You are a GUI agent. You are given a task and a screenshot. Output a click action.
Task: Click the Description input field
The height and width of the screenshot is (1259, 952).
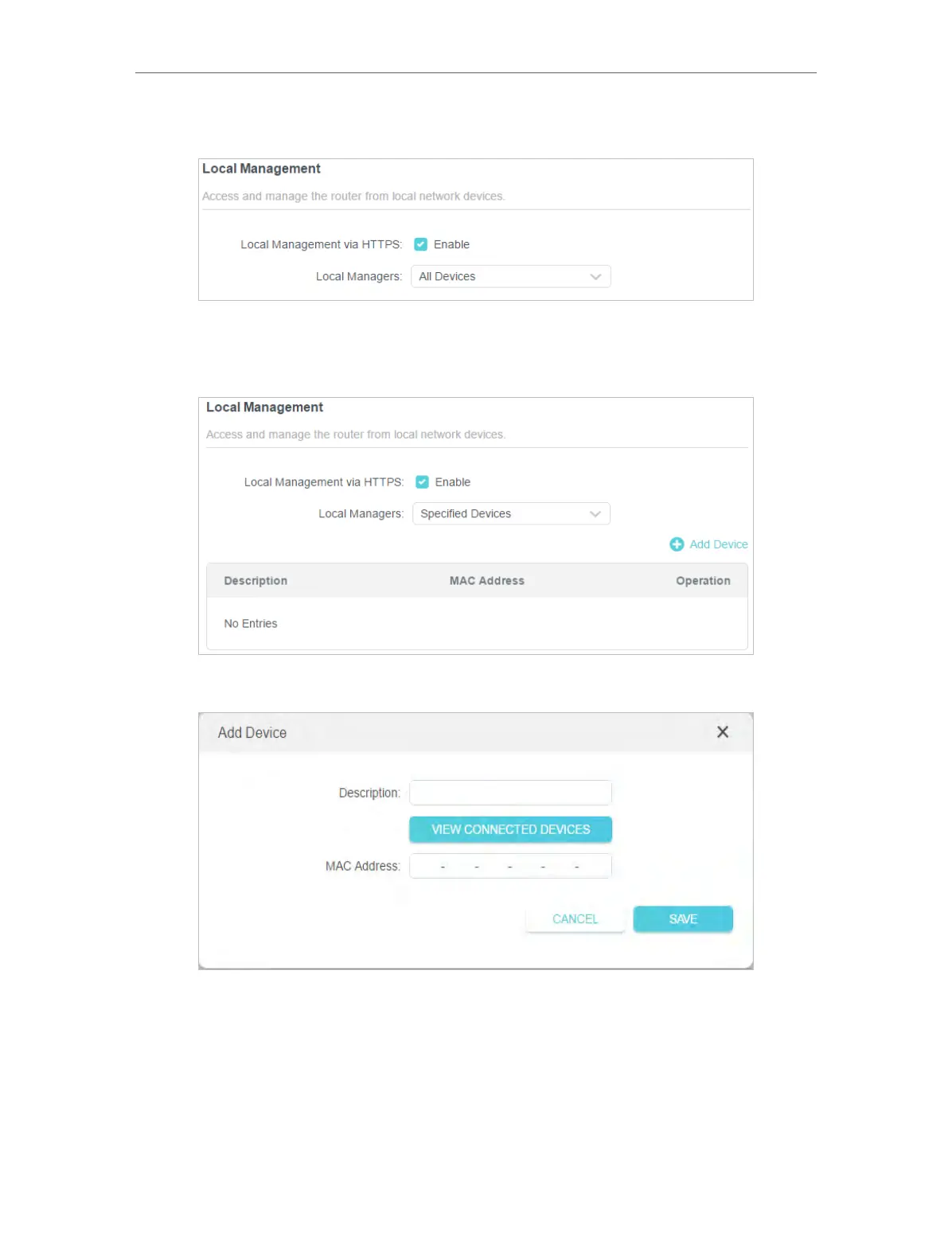click(510, 793)
